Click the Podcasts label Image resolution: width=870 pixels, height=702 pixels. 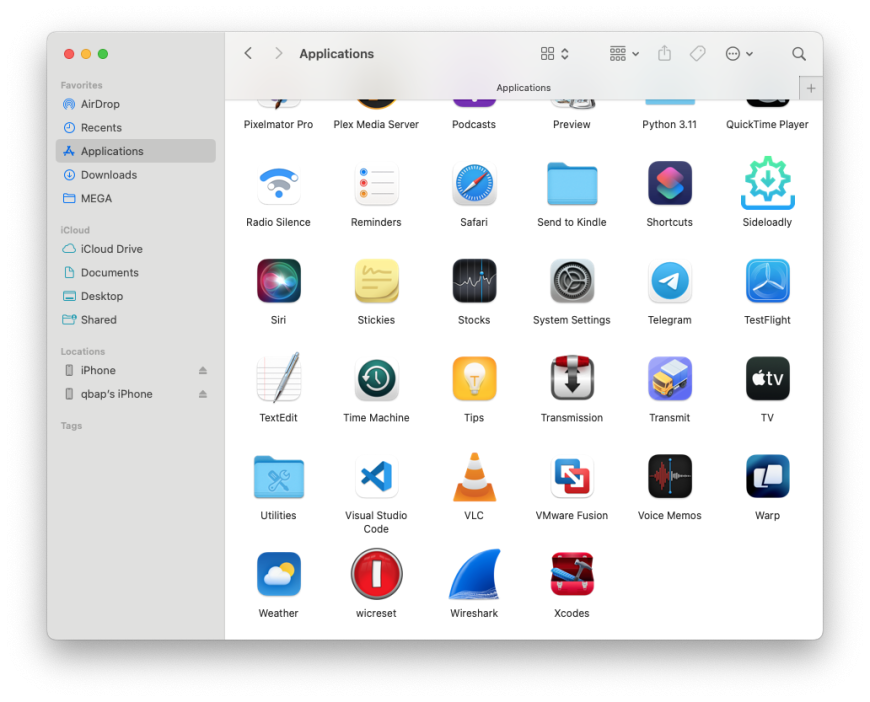(474, 124)
